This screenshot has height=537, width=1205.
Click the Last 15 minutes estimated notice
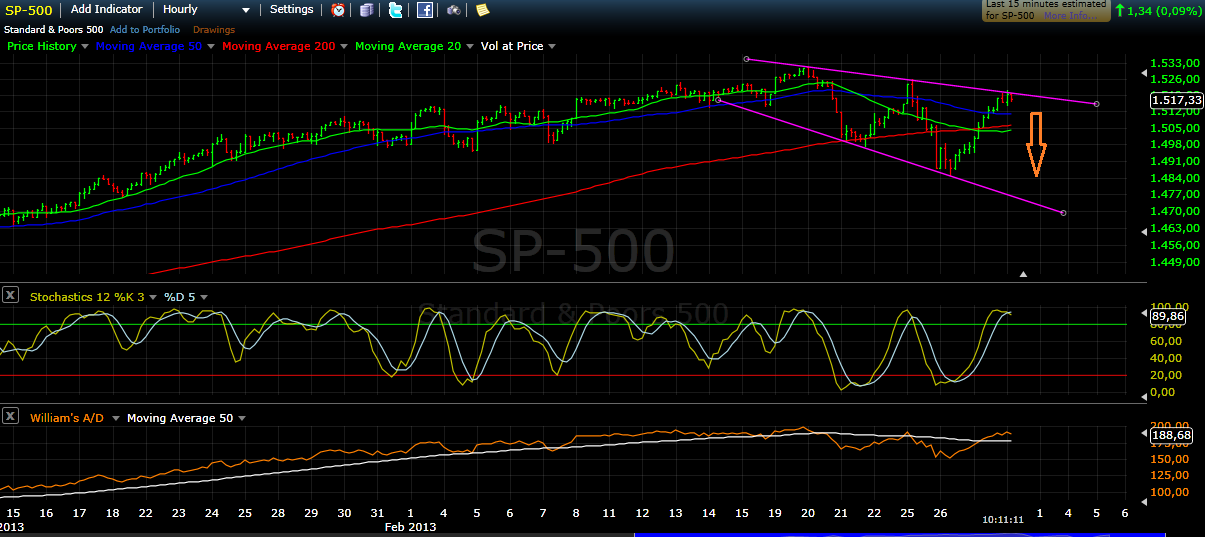click(x=1046, y=10)
